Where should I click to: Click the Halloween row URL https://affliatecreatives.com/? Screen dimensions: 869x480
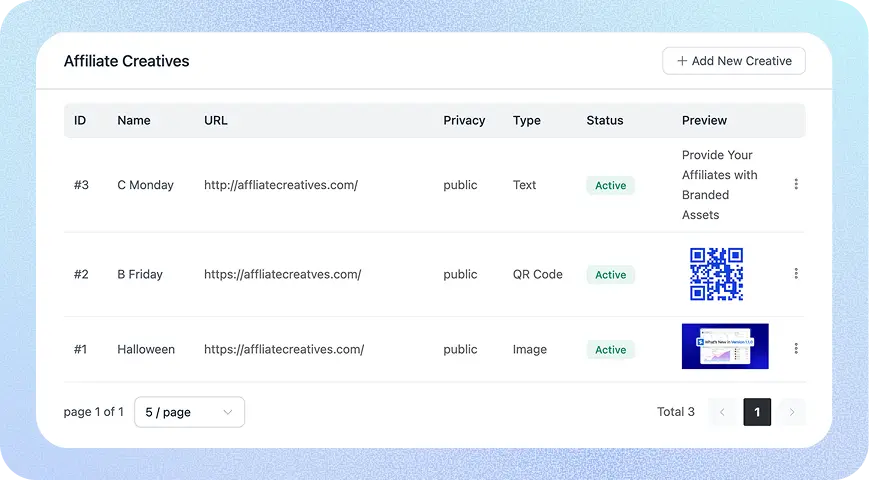[x=284, y=349]
